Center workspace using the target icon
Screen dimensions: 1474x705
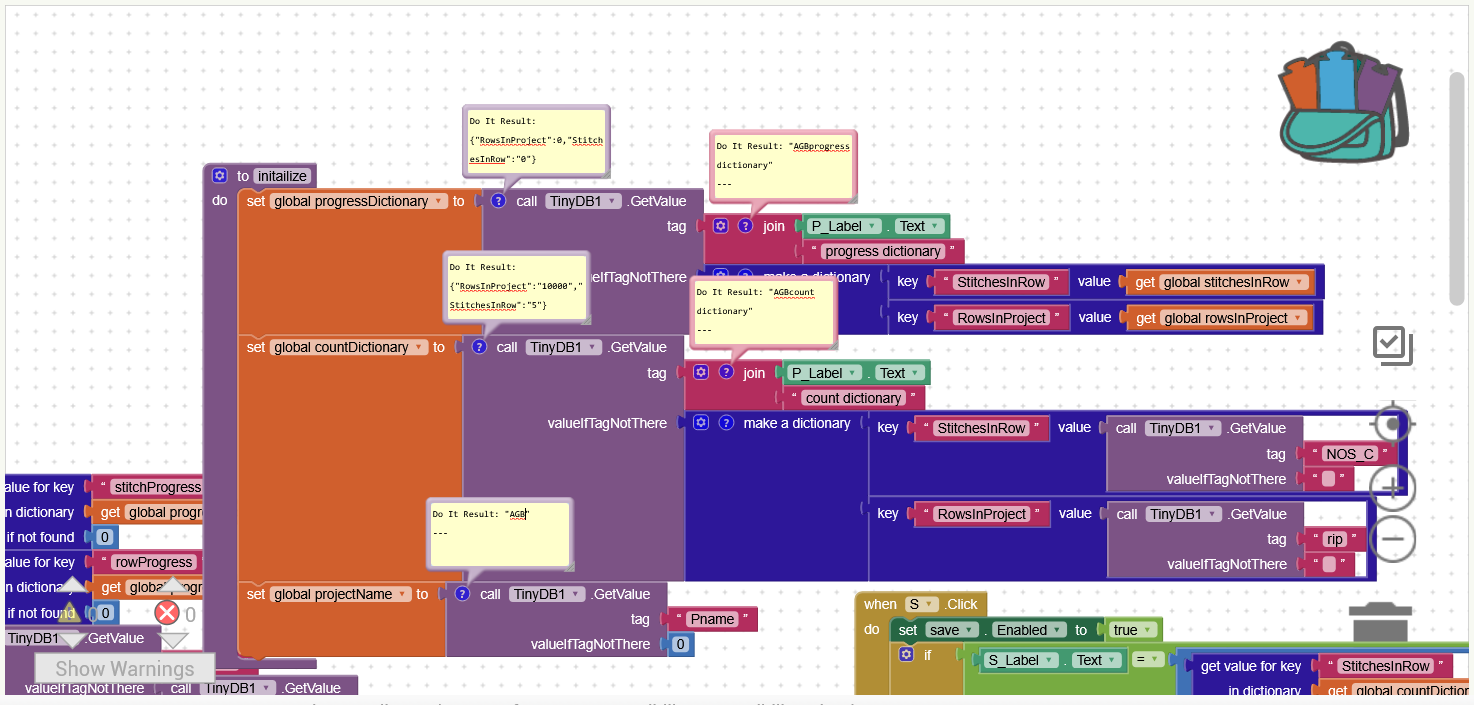coord(1392,425)
